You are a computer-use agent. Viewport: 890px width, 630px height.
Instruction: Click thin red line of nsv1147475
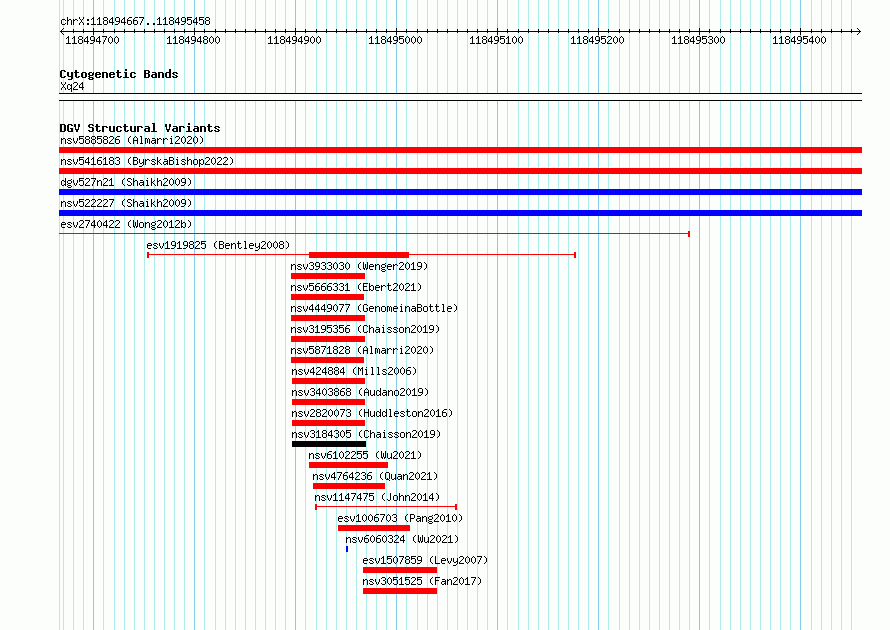coord(386,507)
